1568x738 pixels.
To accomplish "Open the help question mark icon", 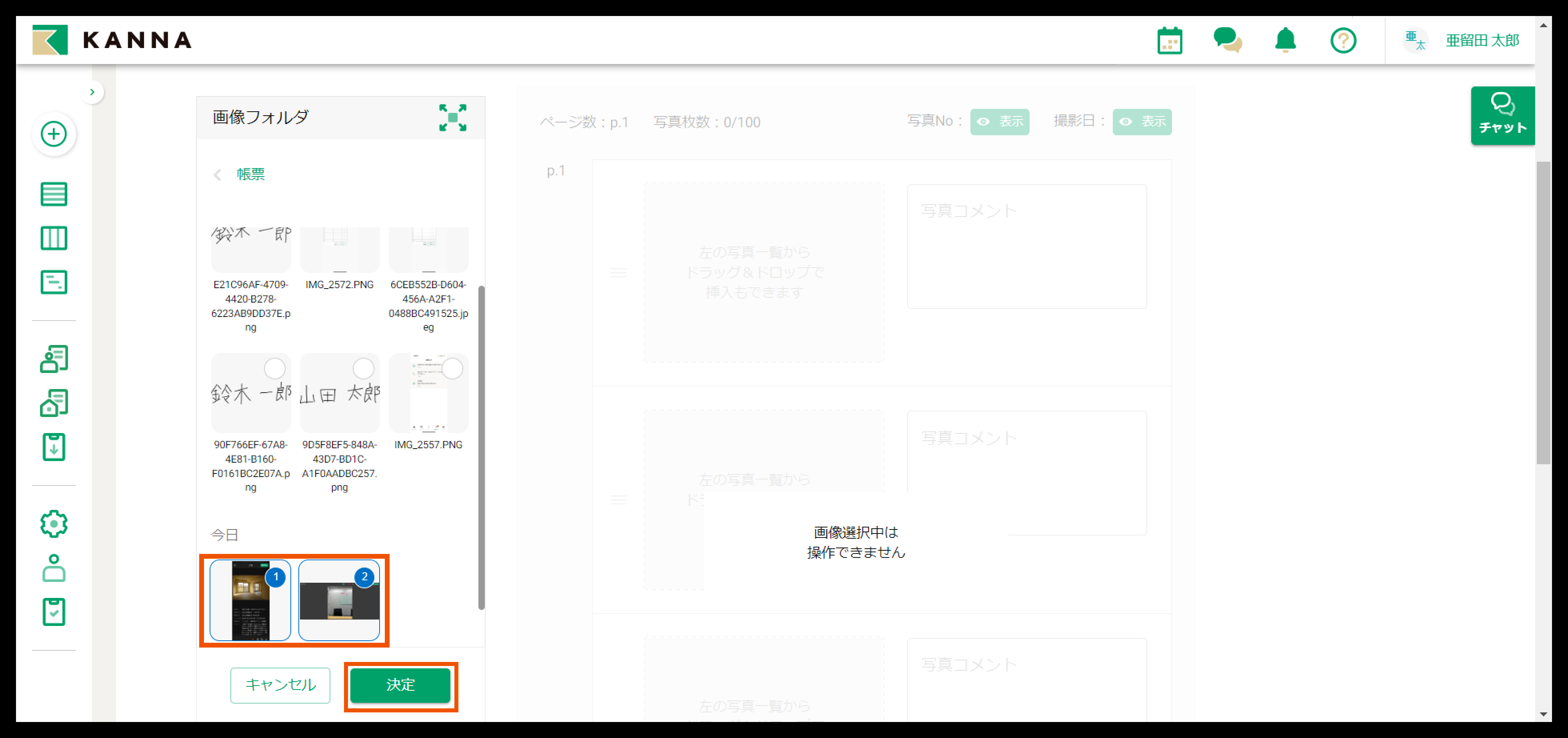I will click(1343, 41).
